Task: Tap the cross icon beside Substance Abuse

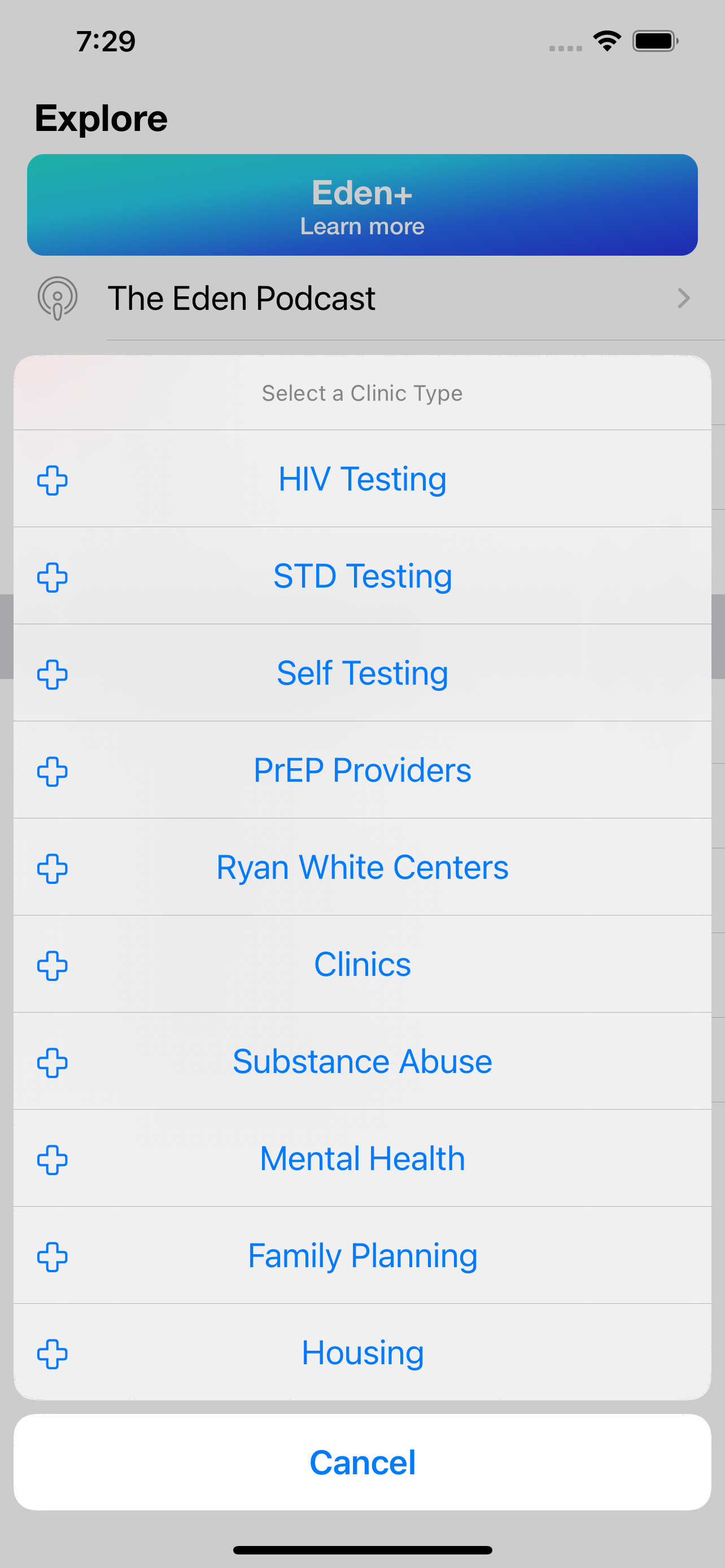Action: click(x=53, y=1063)
